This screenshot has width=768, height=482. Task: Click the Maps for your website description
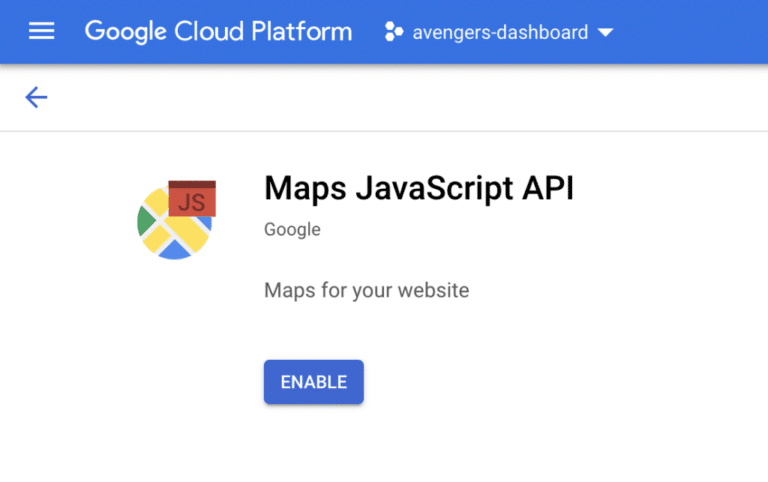(x=366, y=290)
